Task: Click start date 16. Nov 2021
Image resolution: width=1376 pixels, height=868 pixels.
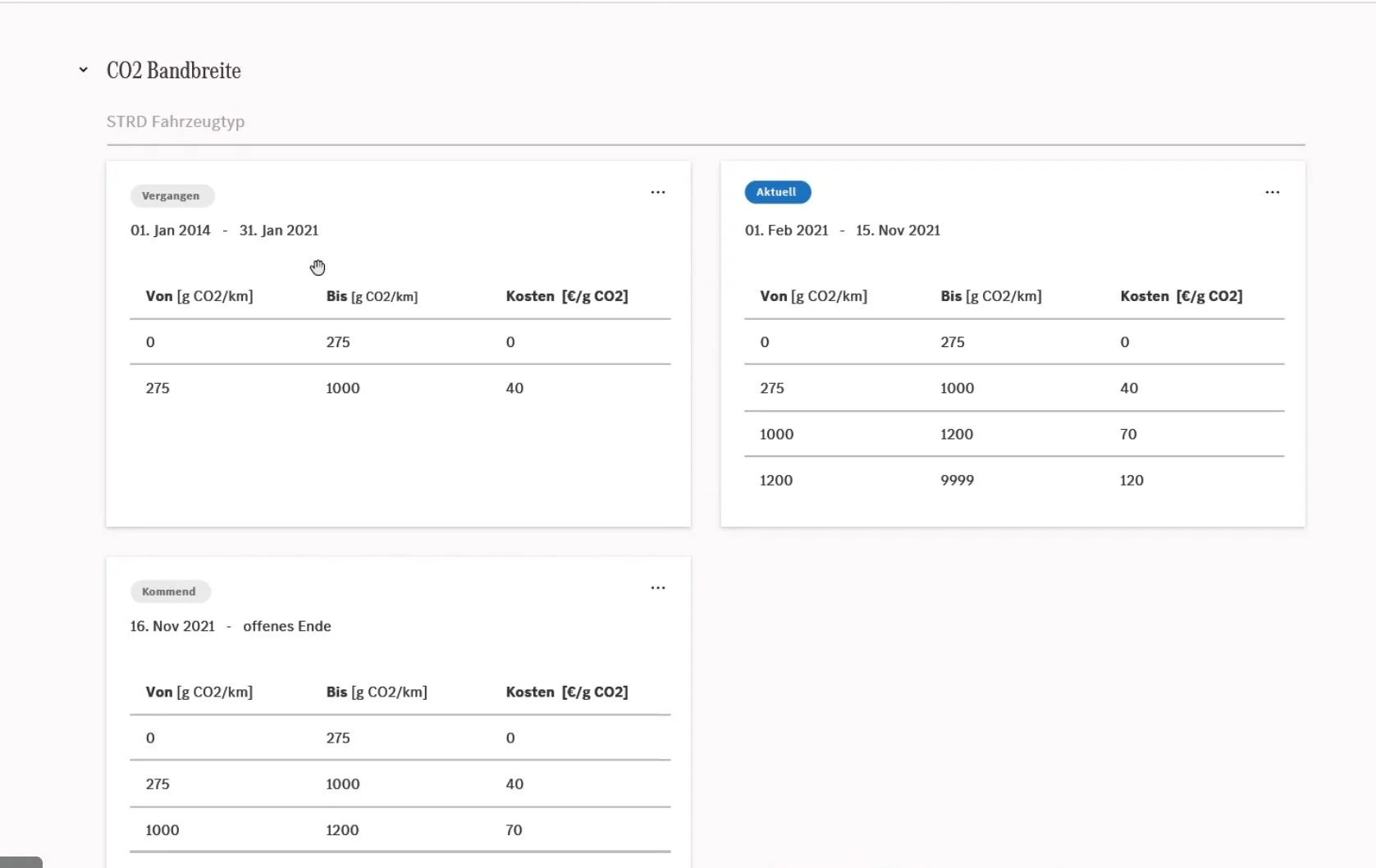Action: (x=172, y=626)
